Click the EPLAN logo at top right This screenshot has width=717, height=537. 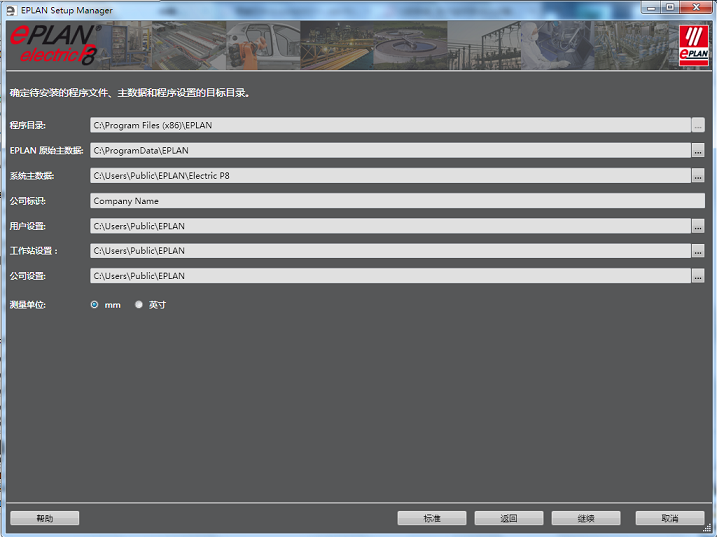tap(693, 45)
